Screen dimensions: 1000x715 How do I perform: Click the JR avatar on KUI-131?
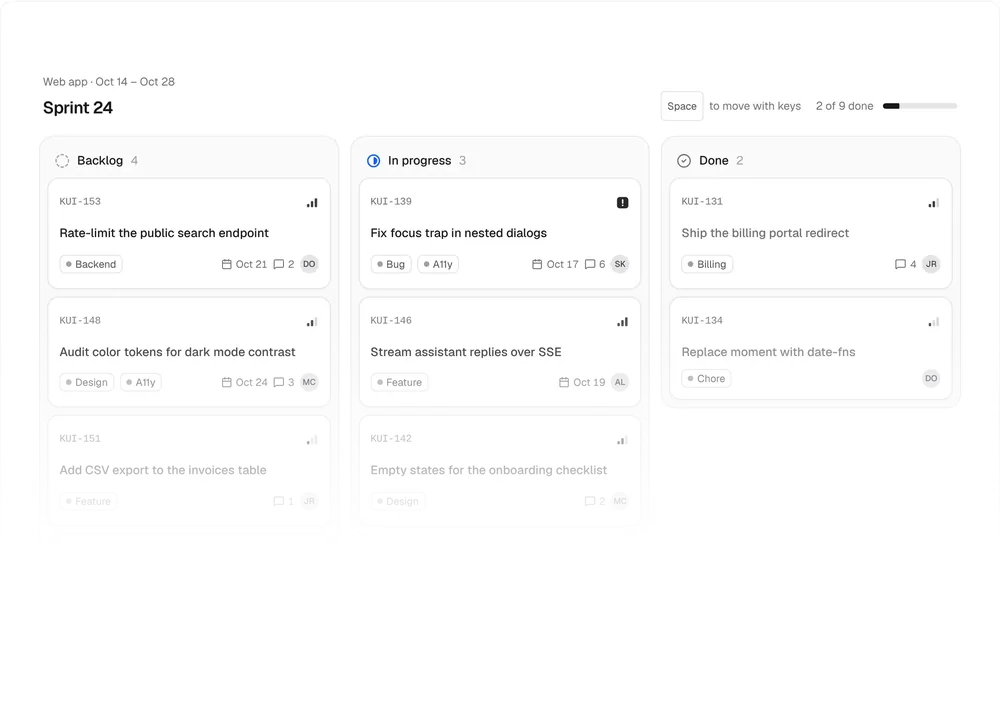click(x=931, y=264)
